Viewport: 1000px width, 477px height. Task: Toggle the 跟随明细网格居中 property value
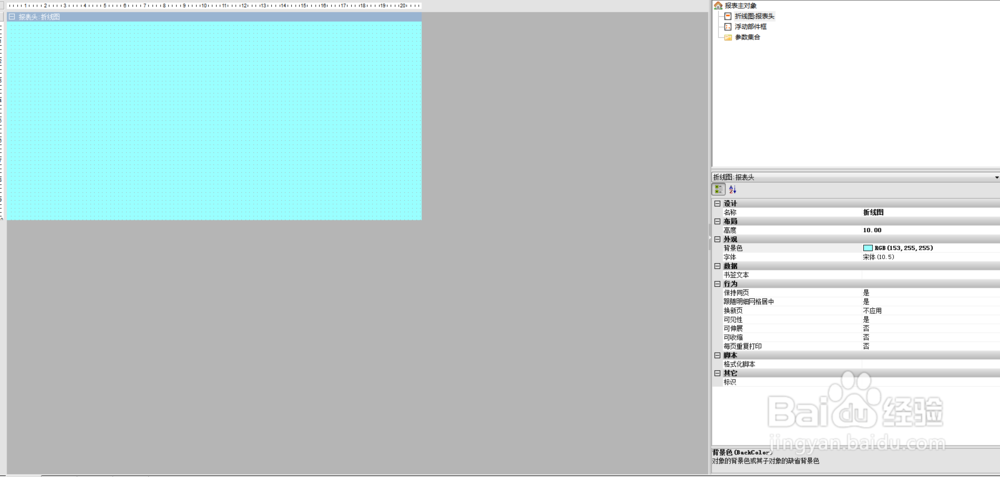(x=866, y=302)
